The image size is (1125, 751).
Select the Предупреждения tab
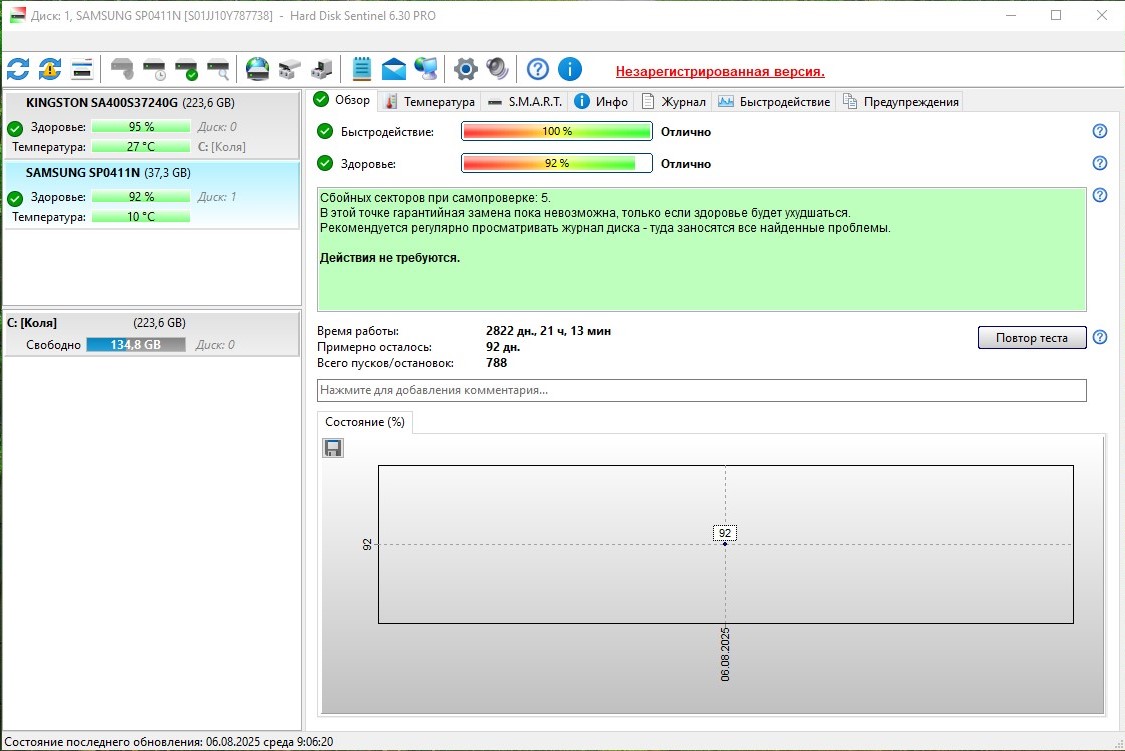[x=902, y=101]
